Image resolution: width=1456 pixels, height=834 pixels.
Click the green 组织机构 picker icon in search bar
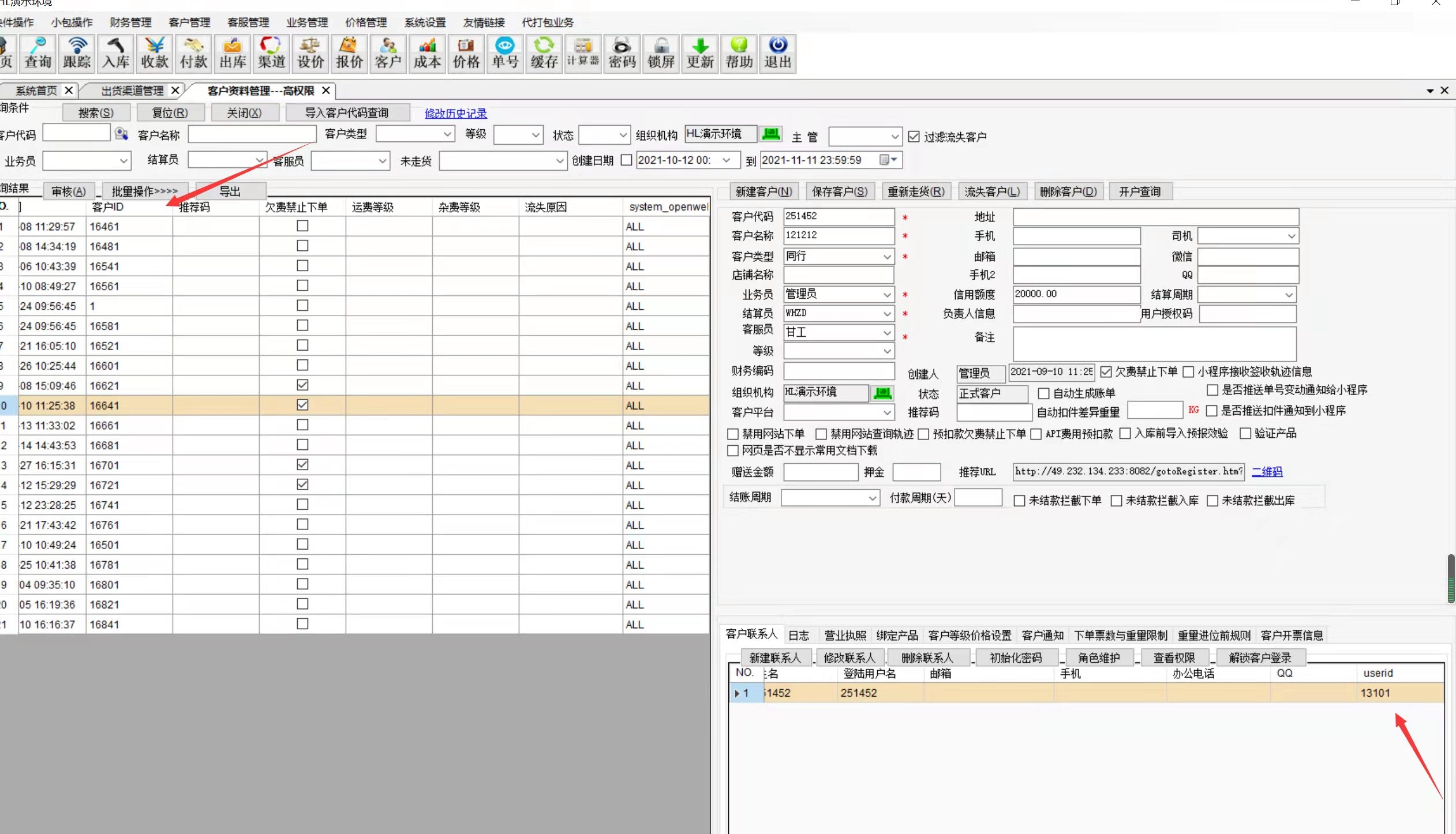coord(771,134)
